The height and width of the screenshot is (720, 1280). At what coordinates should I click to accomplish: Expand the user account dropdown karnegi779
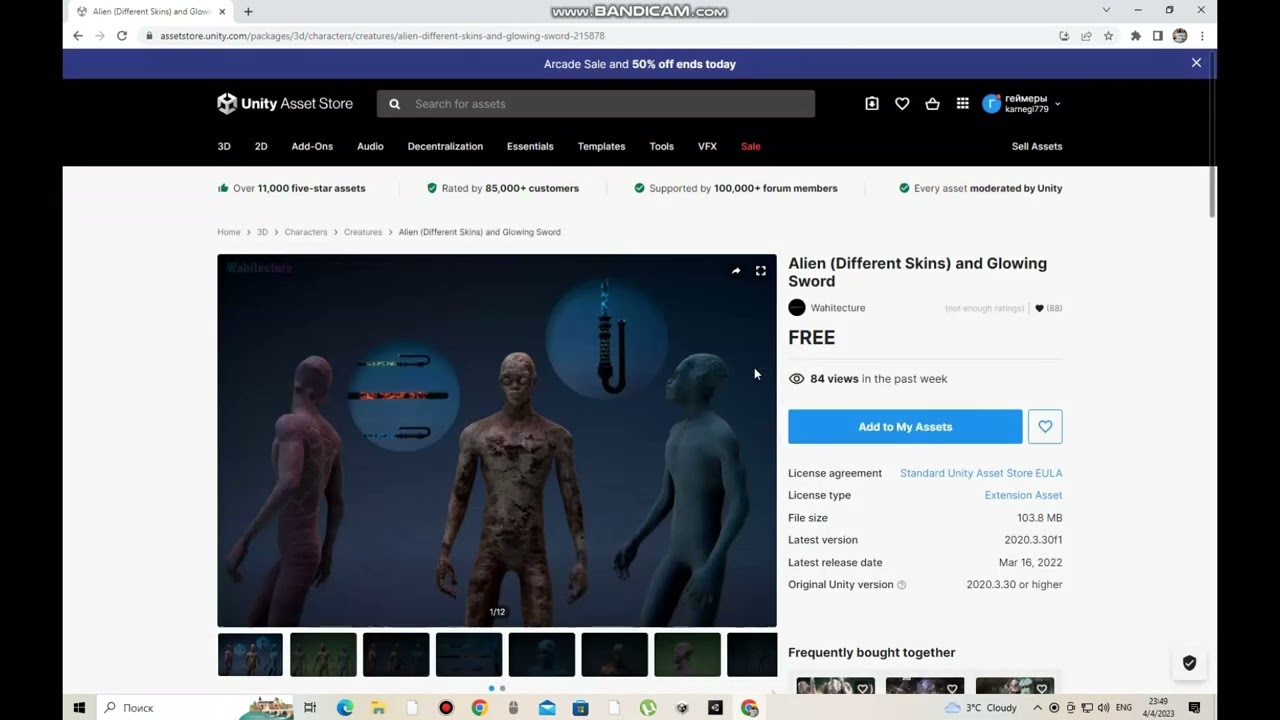(x=1057, y=104)
